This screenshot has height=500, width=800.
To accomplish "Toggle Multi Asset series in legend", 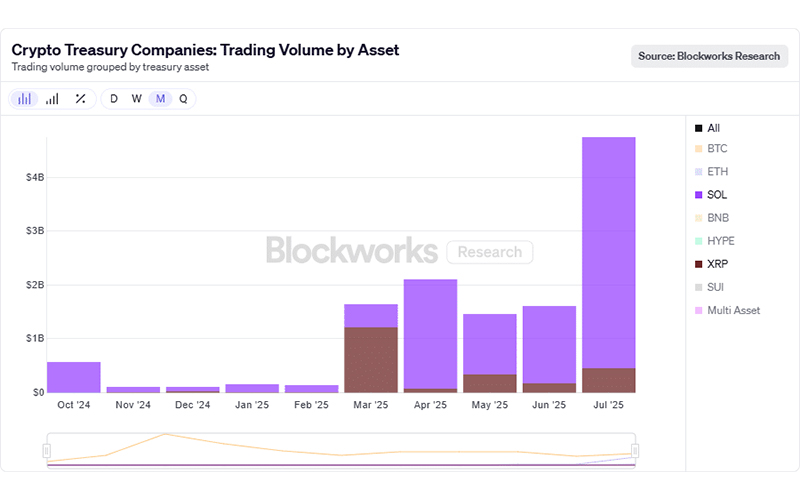I will click(728, 310).
